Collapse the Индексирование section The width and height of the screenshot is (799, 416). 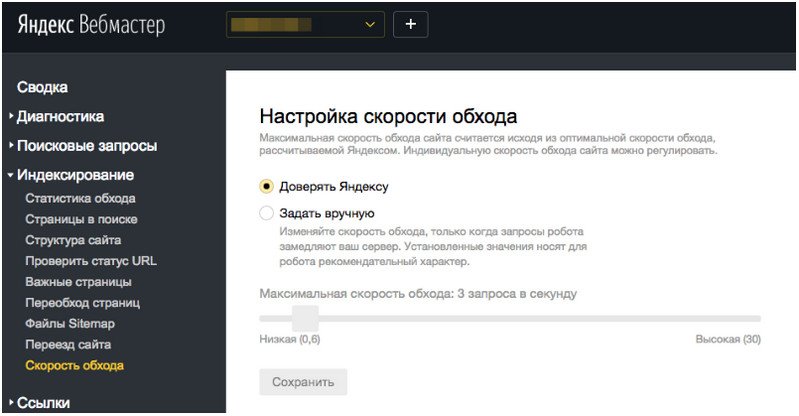point(75,175)
